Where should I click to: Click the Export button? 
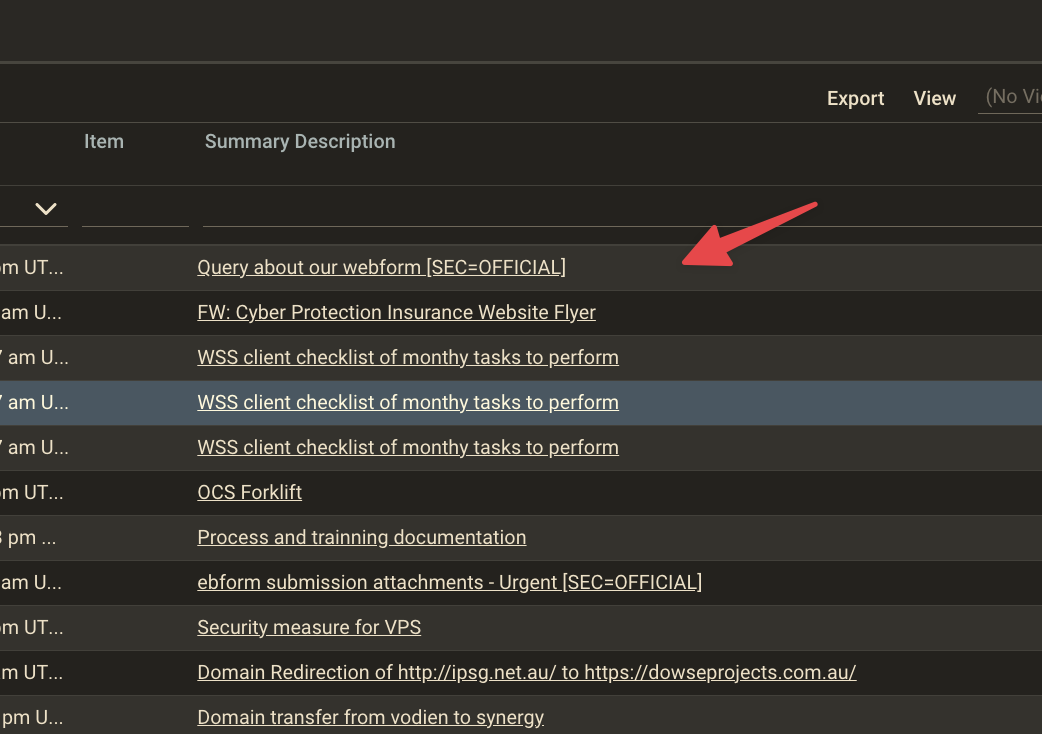855,98
